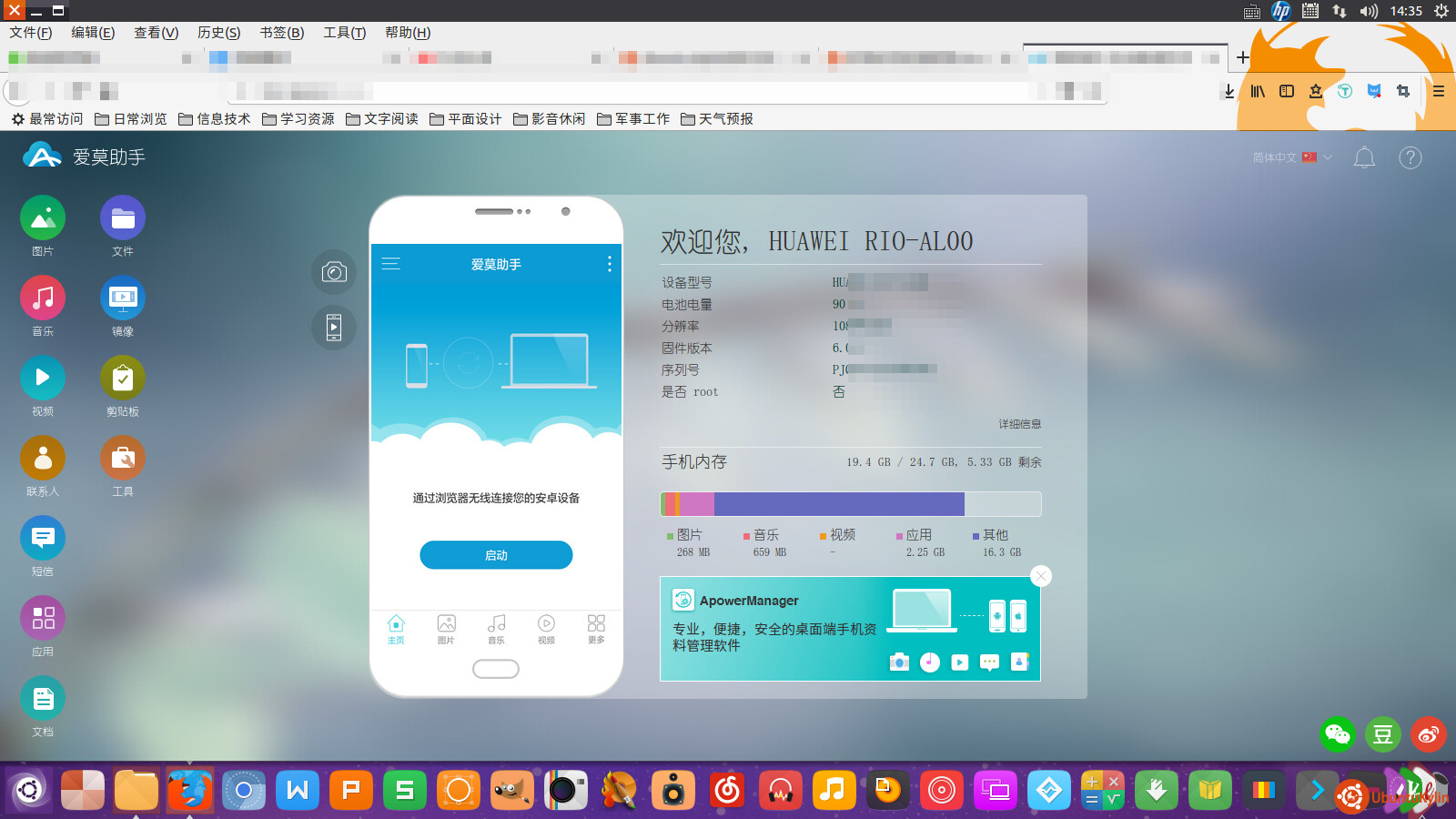Image resolution: width=1456 pixels, height=819 pixels.
Task: Open the 图片 (Pictures) sidebar icon
Action: click(x=43, y=218)
